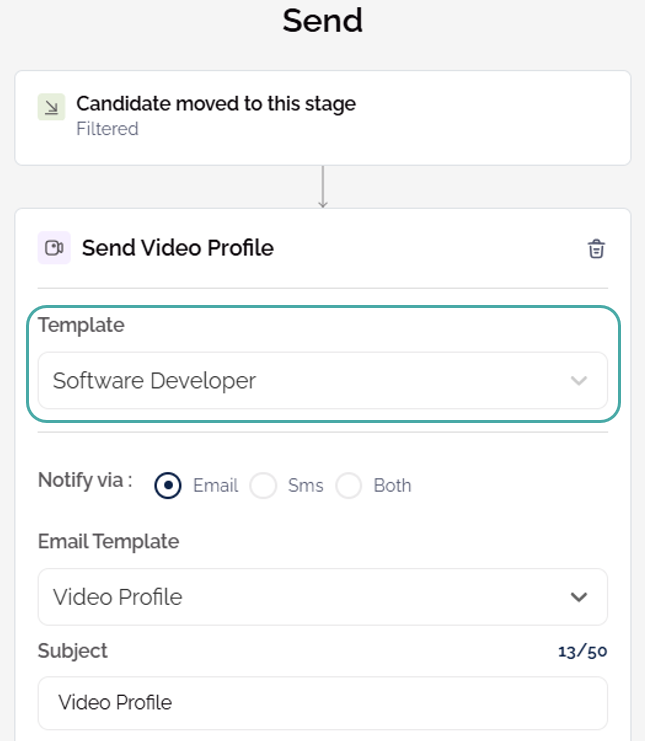Delete the Send Video Profile action
The width and height of the screenshot is (645, 741).
pyautogui.click(x=596, y=249)
